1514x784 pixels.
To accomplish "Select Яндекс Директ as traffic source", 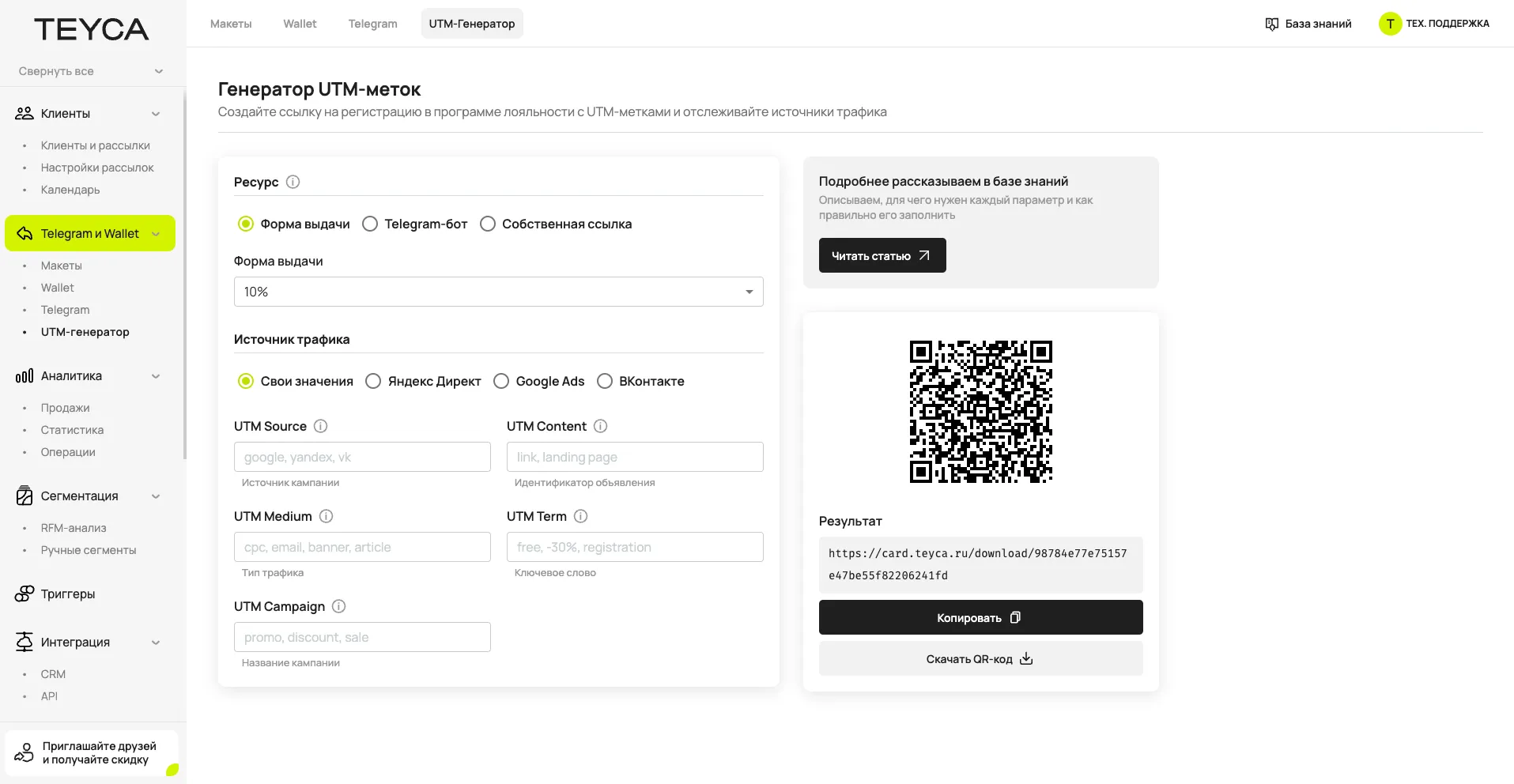I will click(x=373, y=381).
